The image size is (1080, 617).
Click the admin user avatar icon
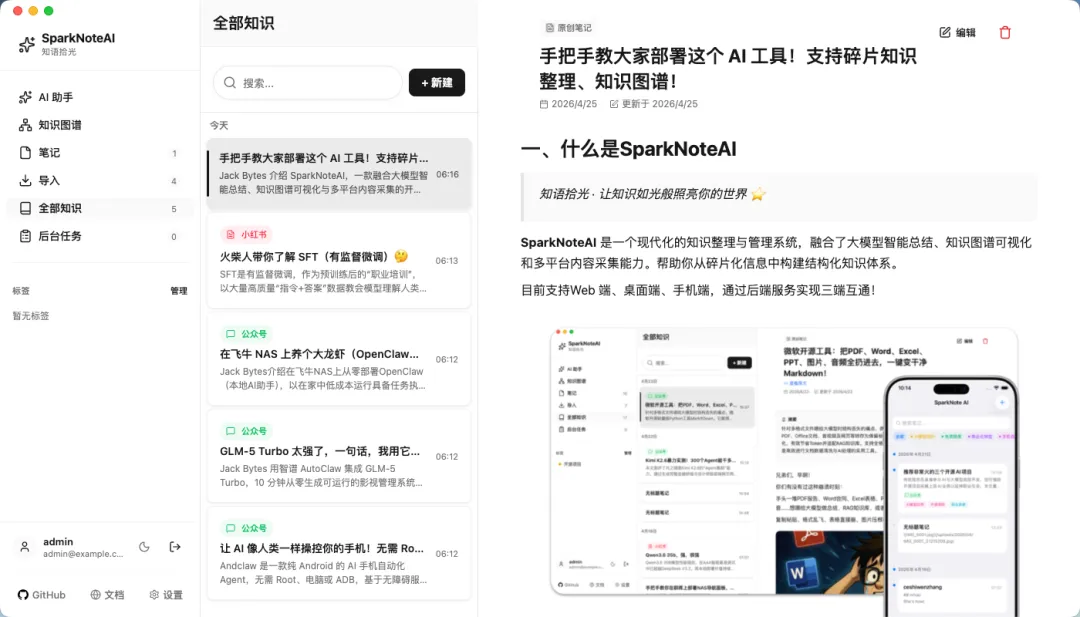tap(25, 547)
